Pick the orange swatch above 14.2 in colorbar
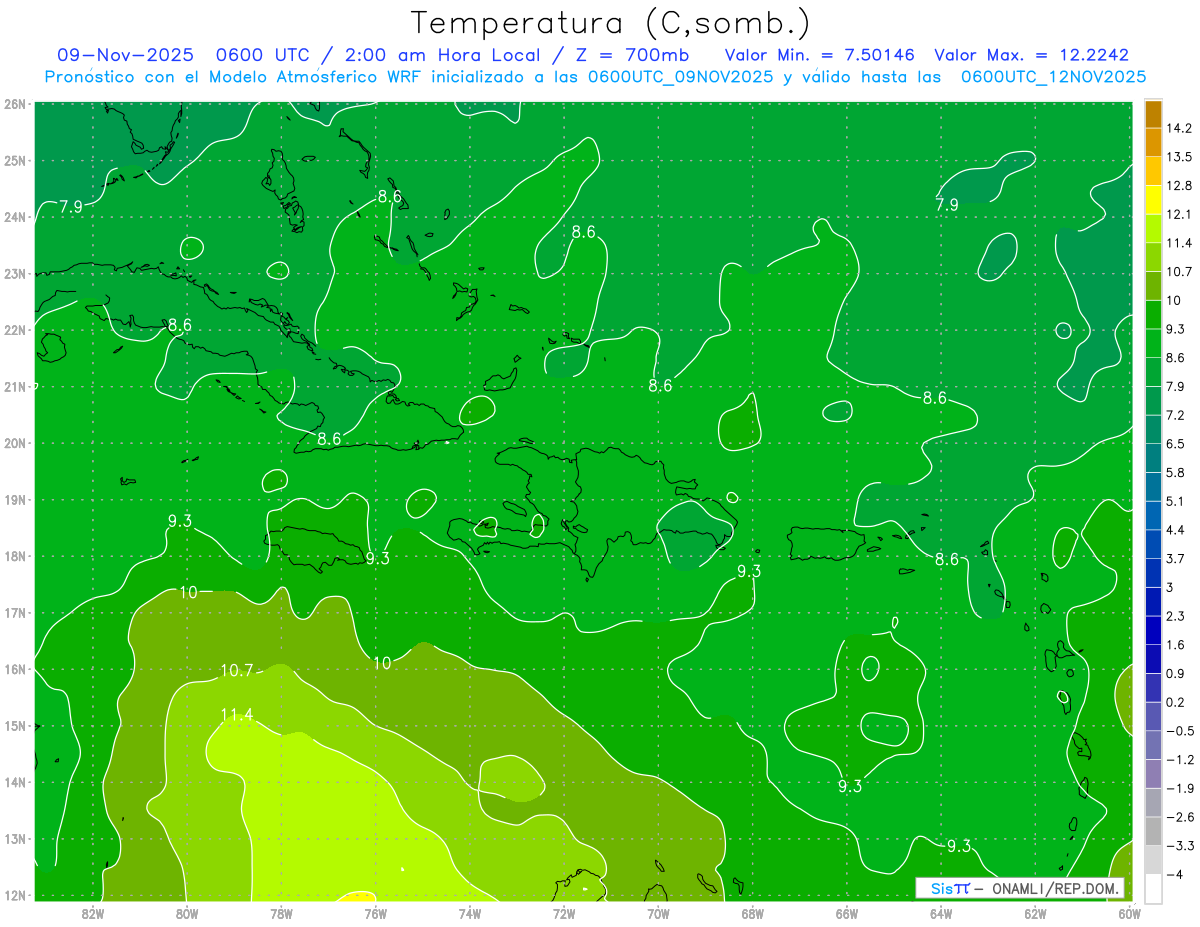The width and height of the screenshot is (1200, 927). click(1153, 114)
